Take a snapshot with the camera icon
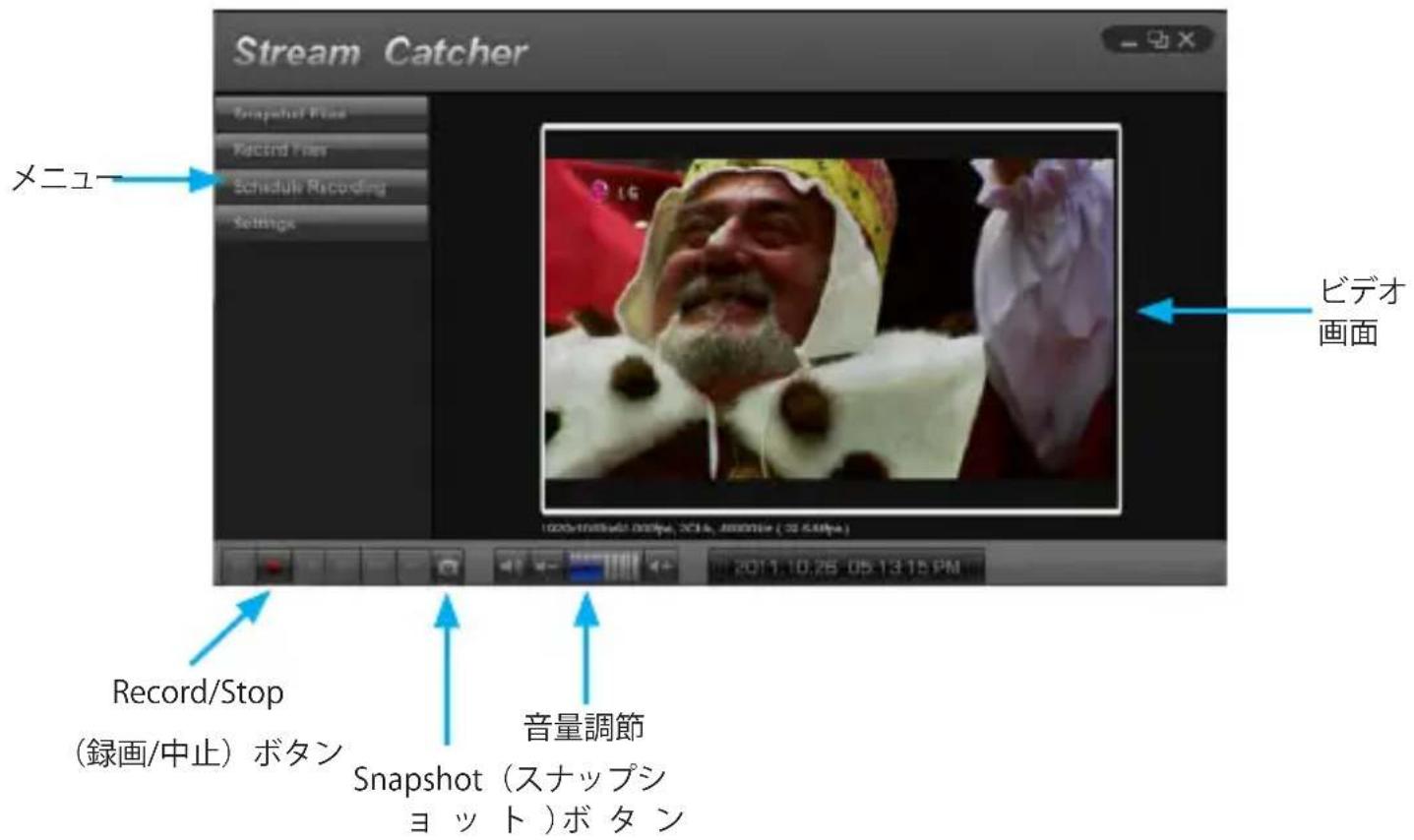 coord(448,568)
